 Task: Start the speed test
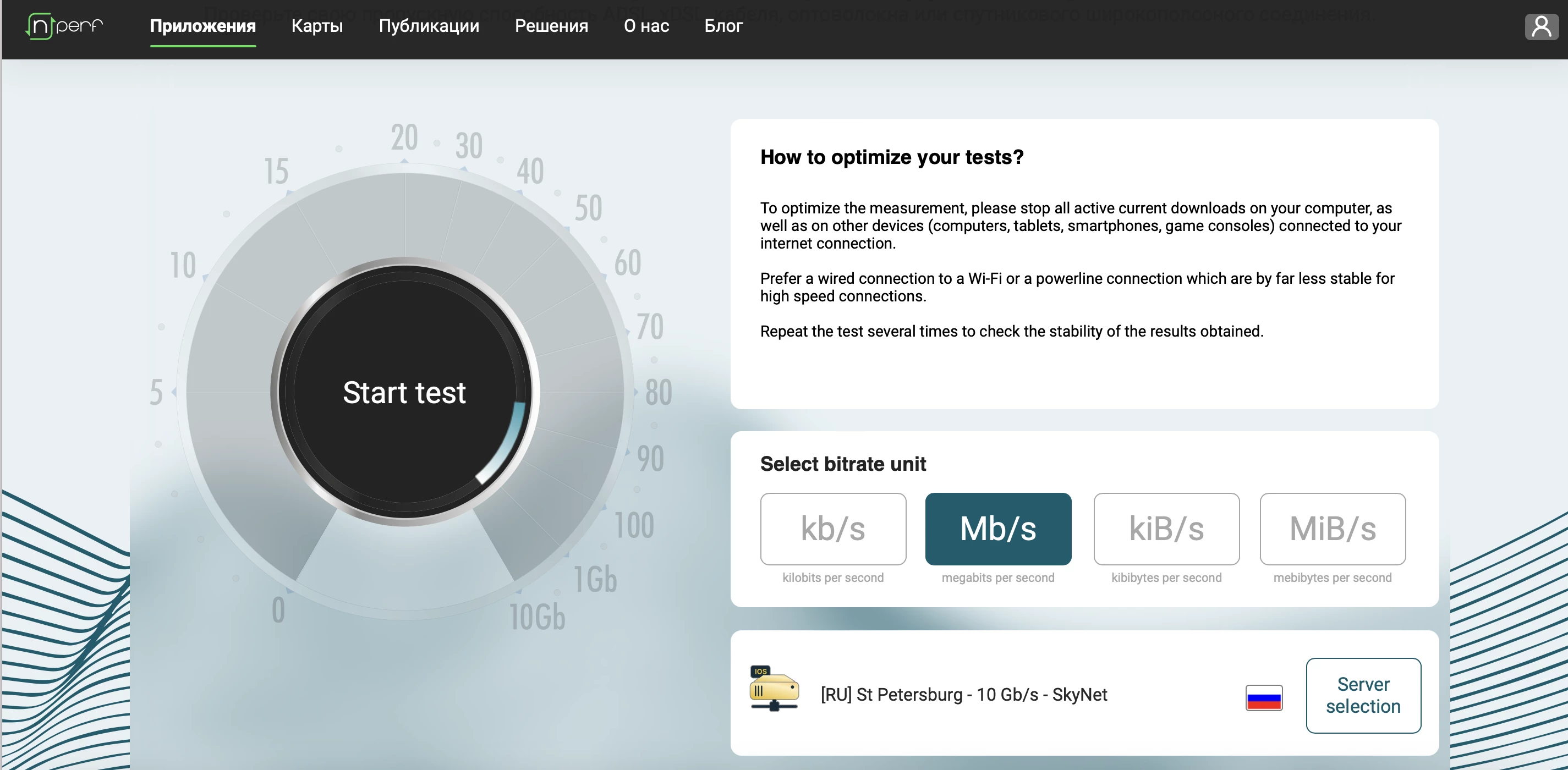(404, 392)
